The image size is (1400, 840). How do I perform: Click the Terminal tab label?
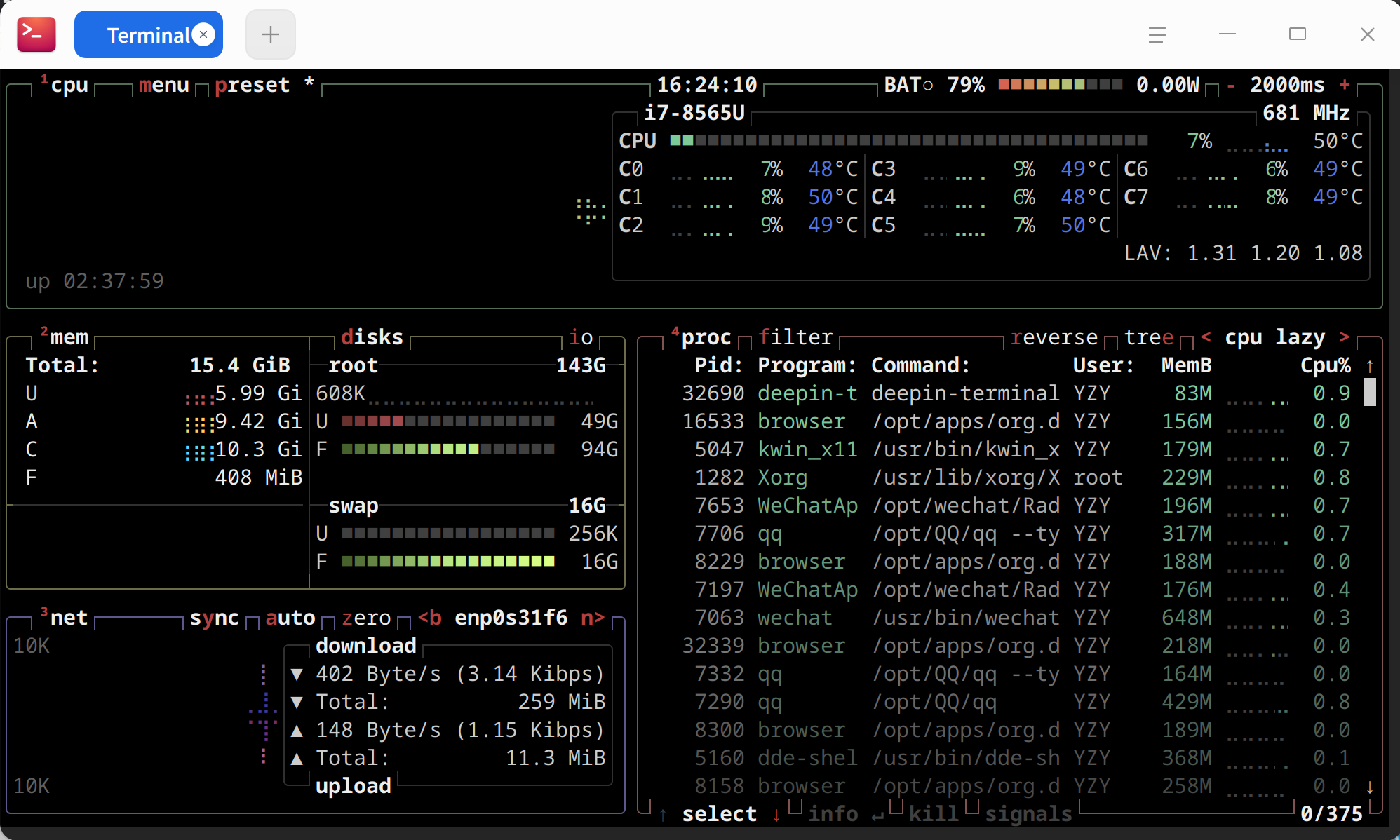click(148, 35)
